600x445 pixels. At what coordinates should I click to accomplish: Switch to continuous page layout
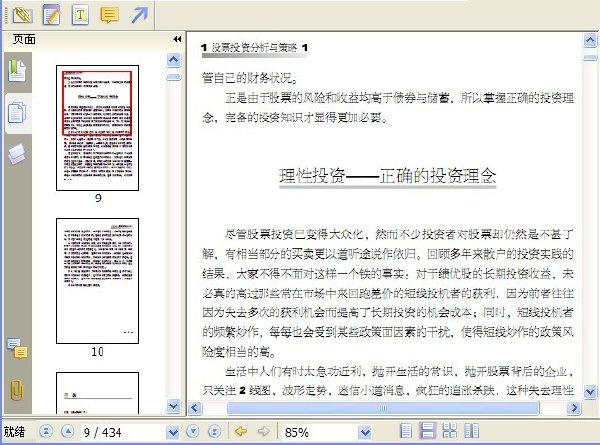(x=427, y=431)
